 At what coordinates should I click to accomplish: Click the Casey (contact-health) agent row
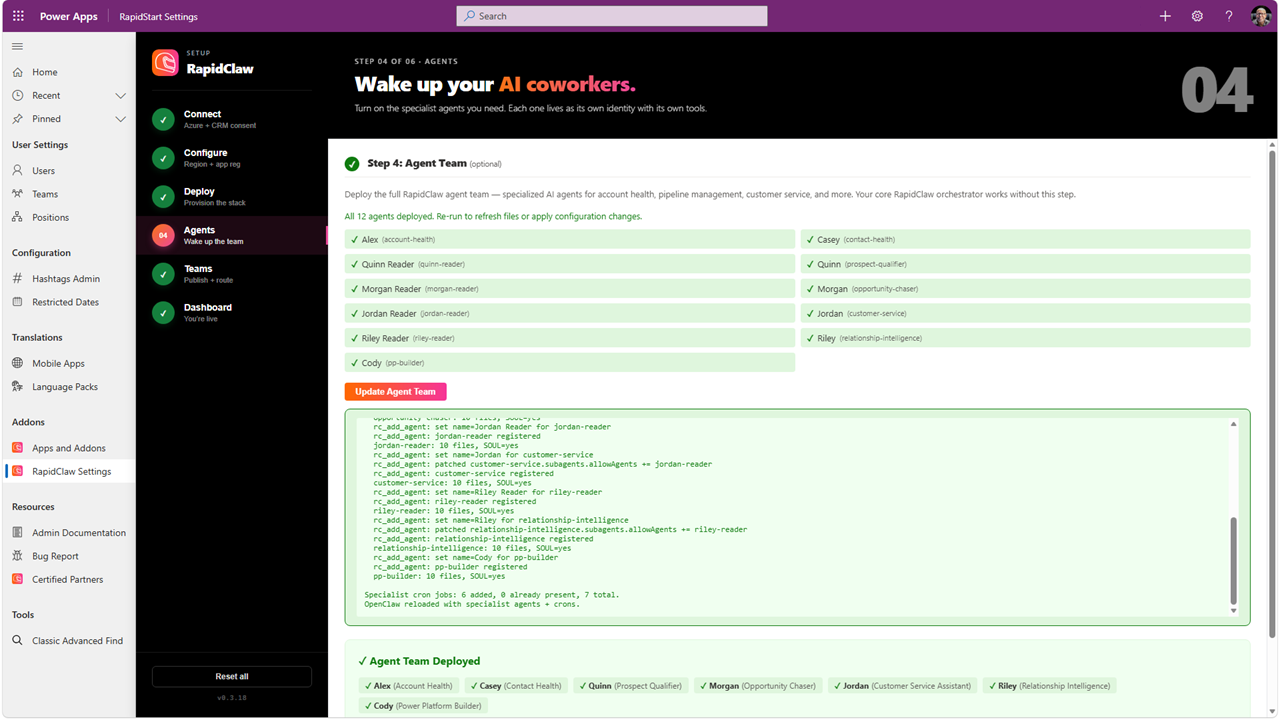(x=1025, y=239)
